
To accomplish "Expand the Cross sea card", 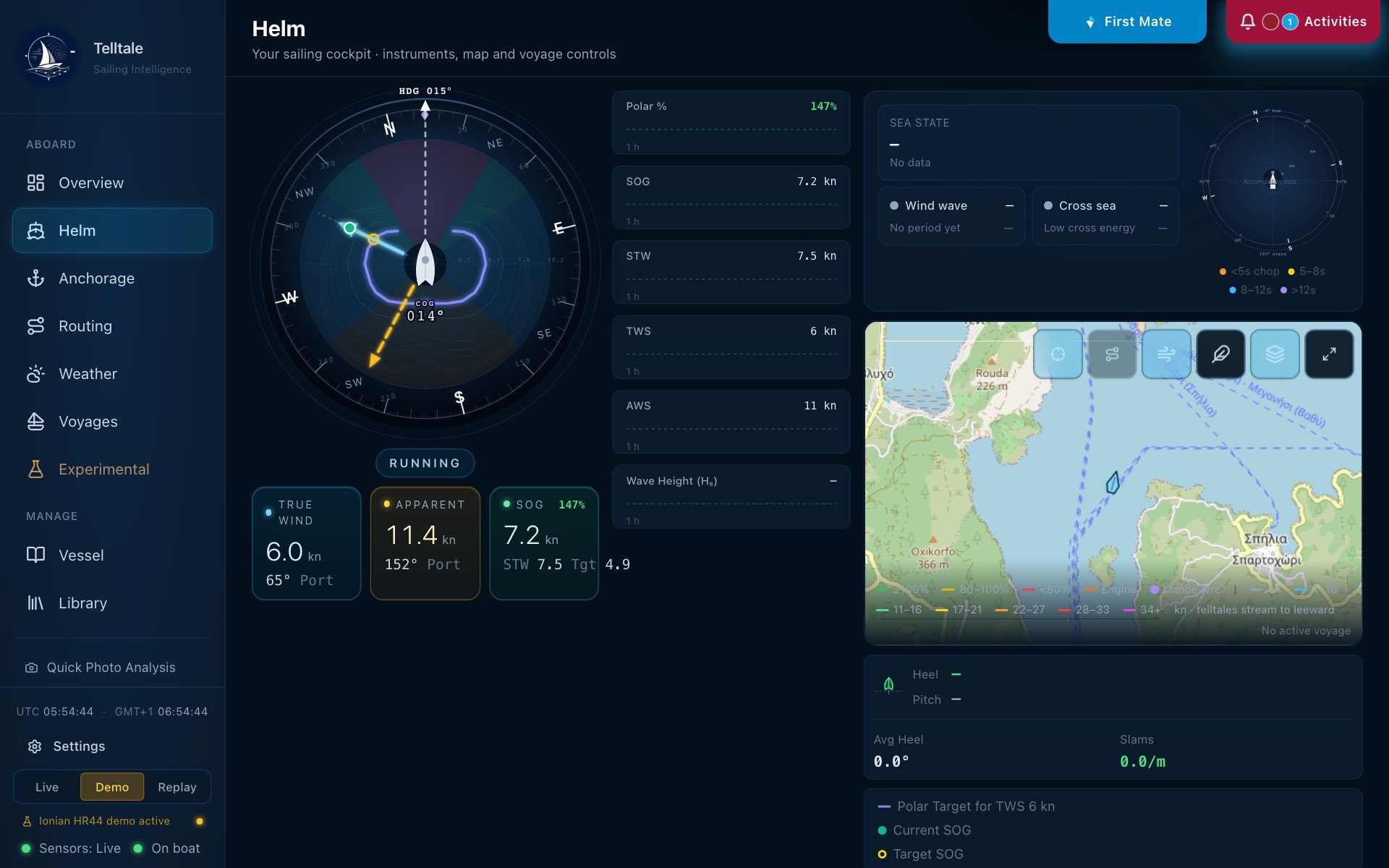I will point(1105,216).
